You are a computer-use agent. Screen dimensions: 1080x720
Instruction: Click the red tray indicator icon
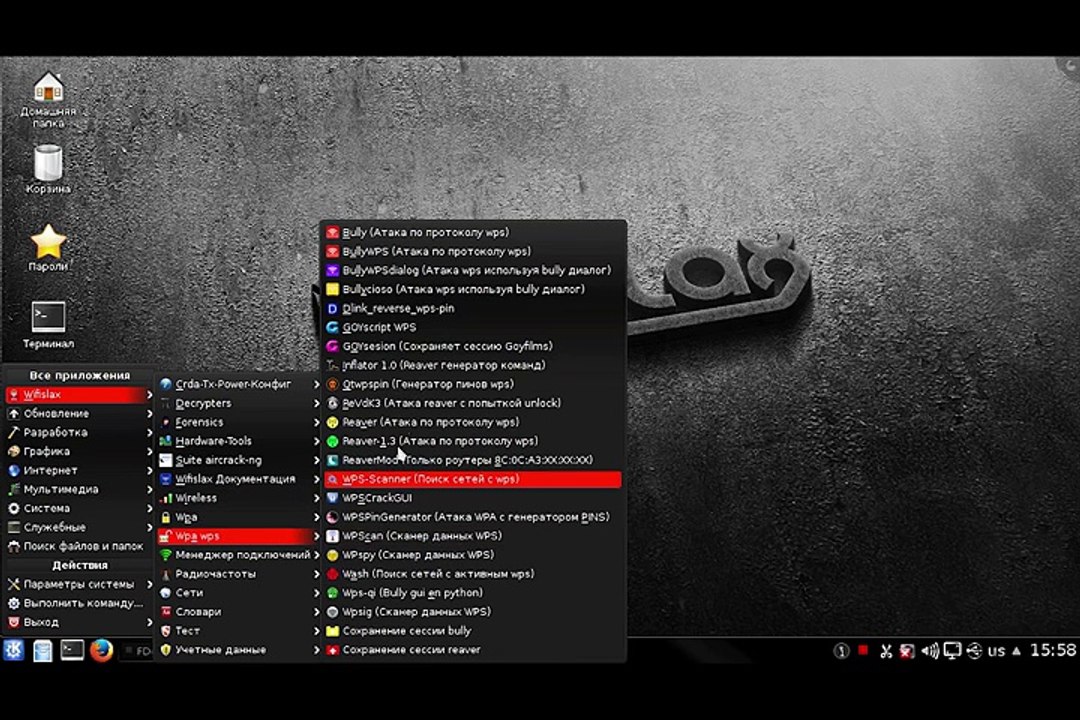pos(863,649)
